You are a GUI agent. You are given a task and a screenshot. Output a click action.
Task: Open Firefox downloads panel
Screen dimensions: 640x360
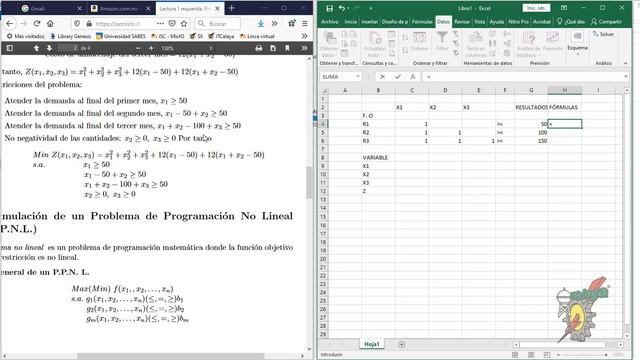[261, 24]
